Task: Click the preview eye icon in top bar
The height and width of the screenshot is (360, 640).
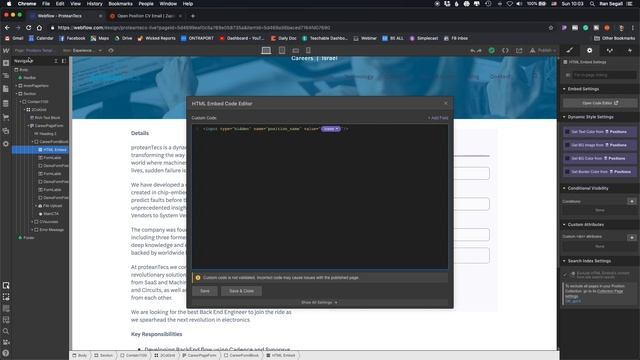Action: tap(111, 51)
